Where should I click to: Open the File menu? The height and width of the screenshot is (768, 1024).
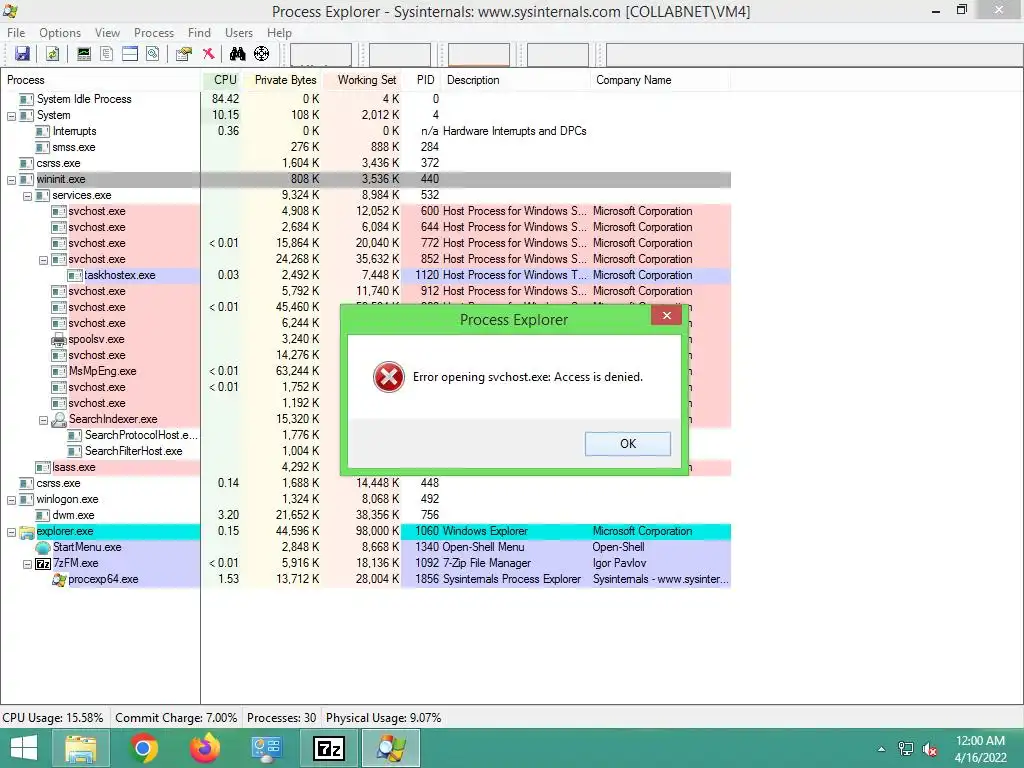[16, 33]
